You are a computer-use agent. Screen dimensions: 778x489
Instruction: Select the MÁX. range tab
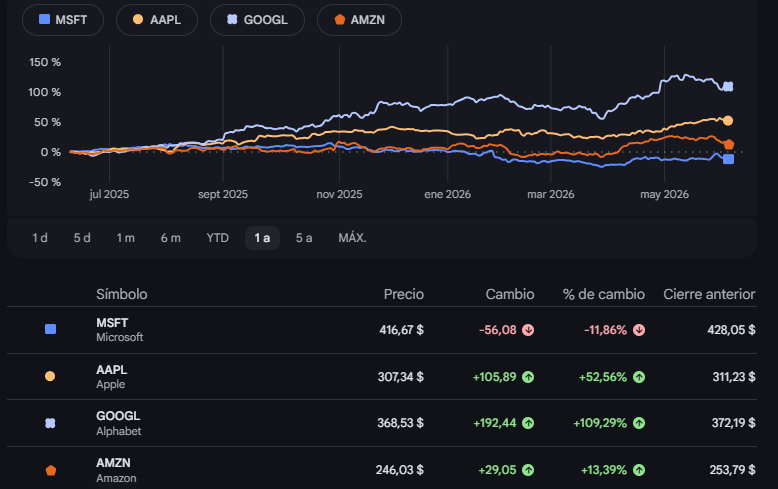point(352,238)
